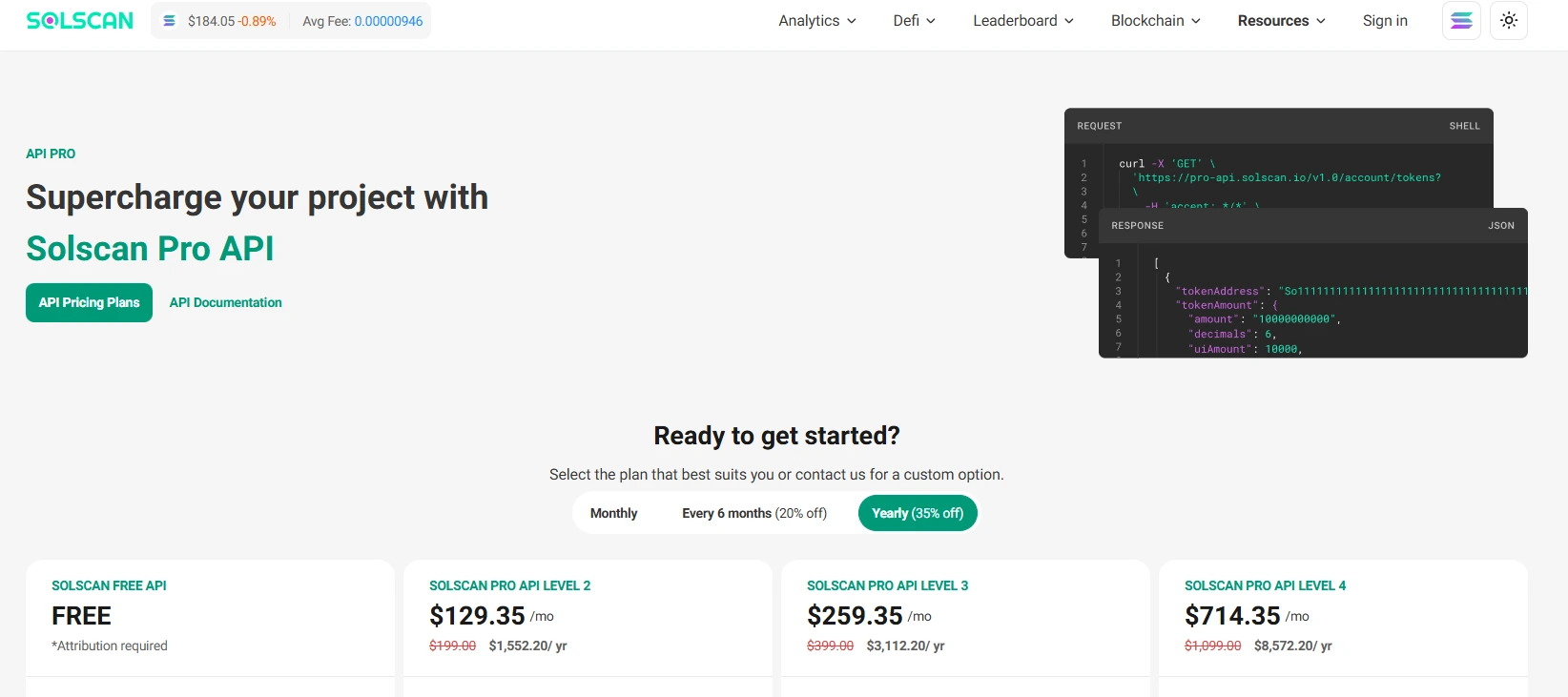Select the Monthly billing option
Screen dimensions: 1568x697
pos(613,513)
